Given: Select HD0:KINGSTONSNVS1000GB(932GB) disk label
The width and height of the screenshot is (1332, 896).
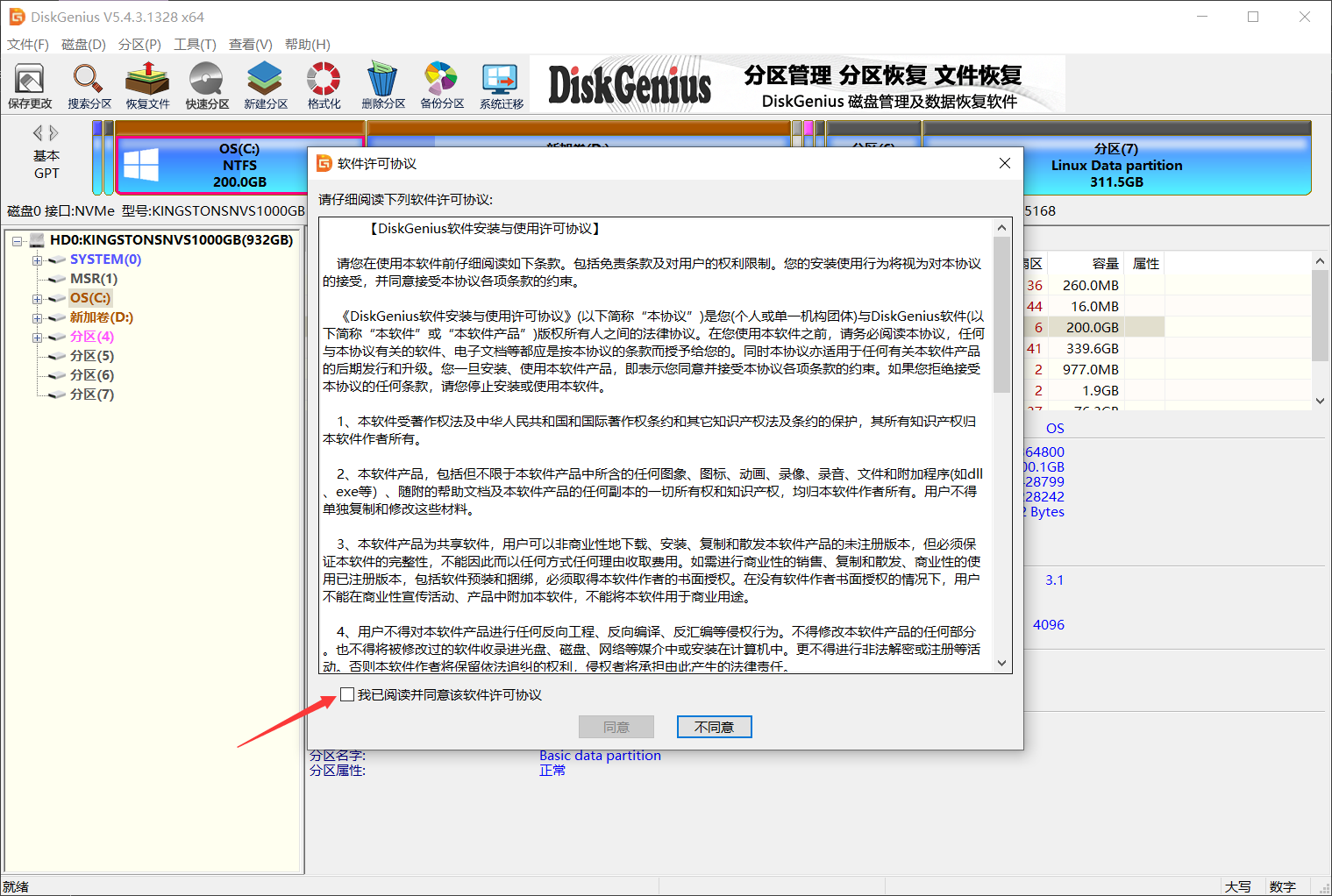Looking at the screenshot, I should pyautogui.click(x=172, y=239).
